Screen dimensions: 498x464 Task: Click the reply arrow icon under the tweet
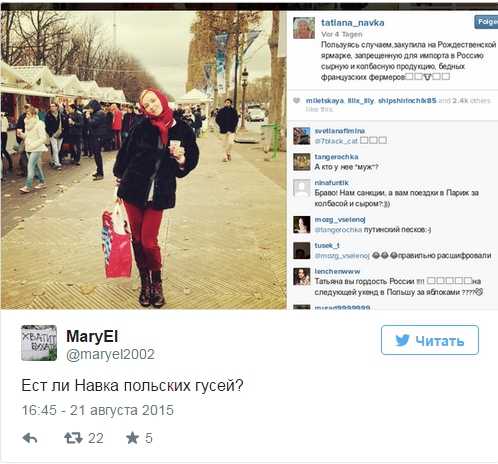tap(30, 438)
